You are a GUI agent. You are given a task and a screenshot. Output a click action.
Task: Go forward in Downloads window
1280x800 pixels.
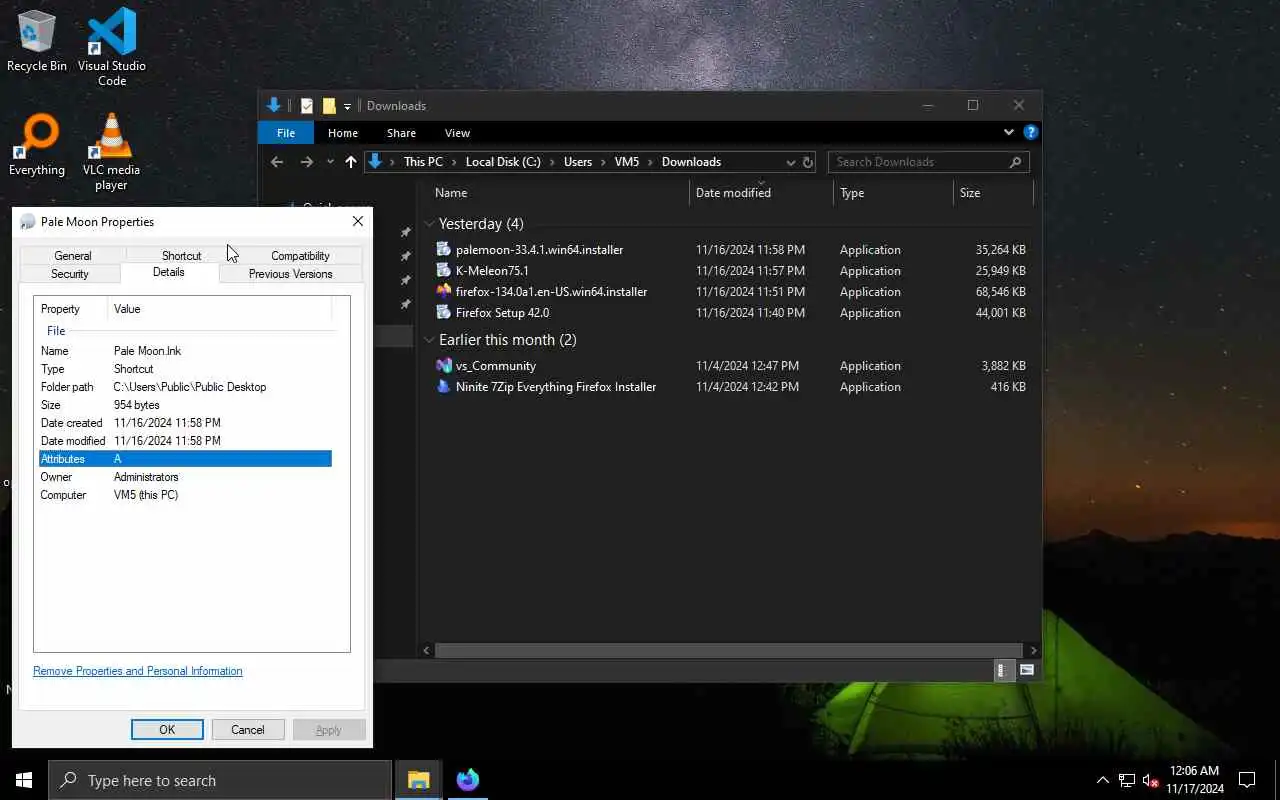coord(306,162)
